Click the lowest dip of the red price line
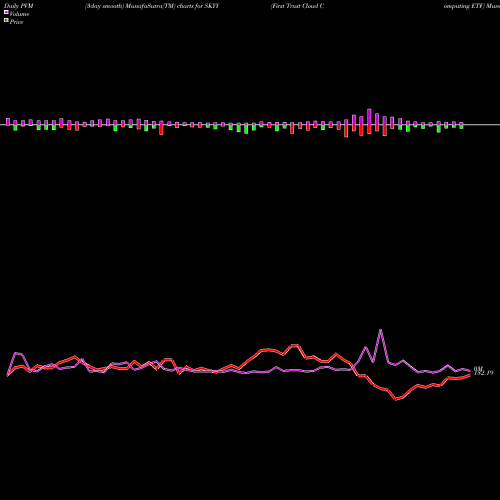The image size is (500, 500). 396,399
